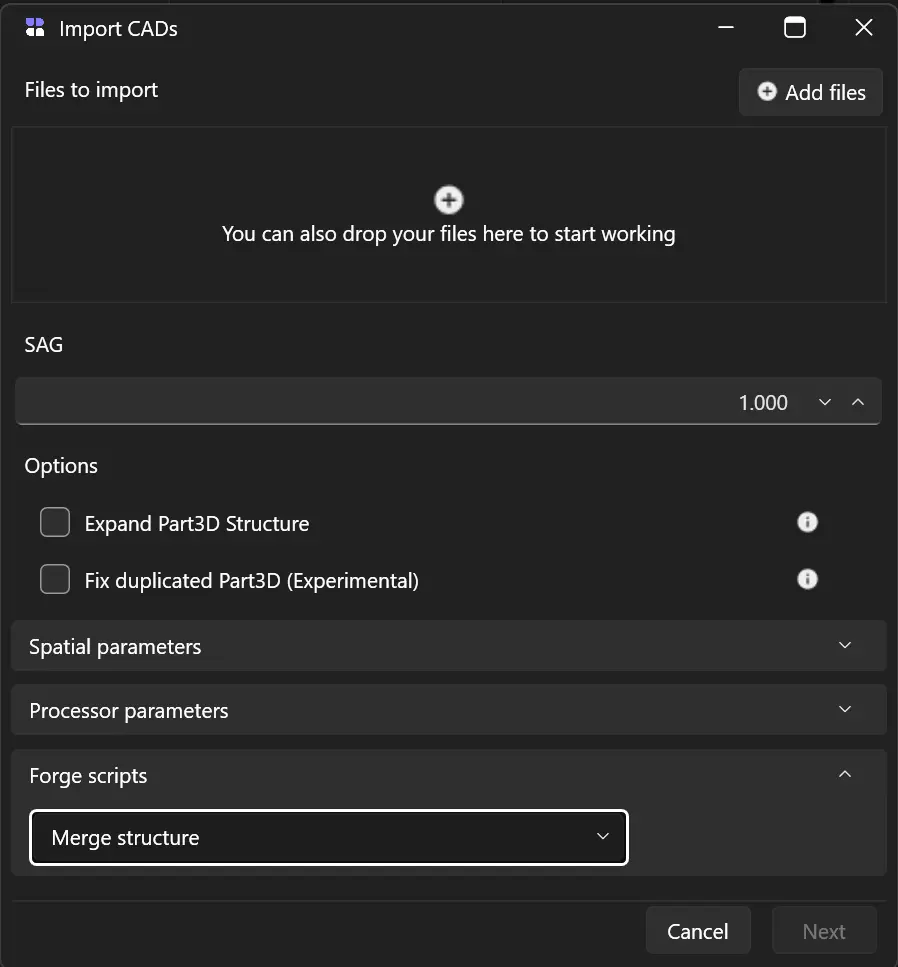Maximize the Import CADs window
The height and width of the screenshot is (967, 898).
click(795, 28)
